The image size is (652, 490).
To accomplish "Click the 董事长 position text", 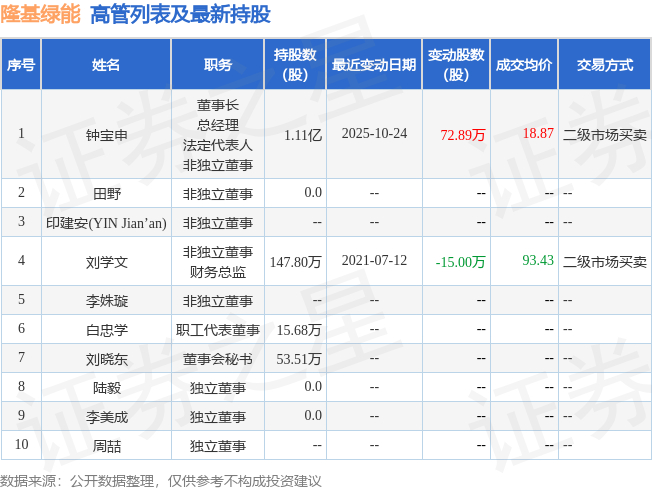I will 217,105.
